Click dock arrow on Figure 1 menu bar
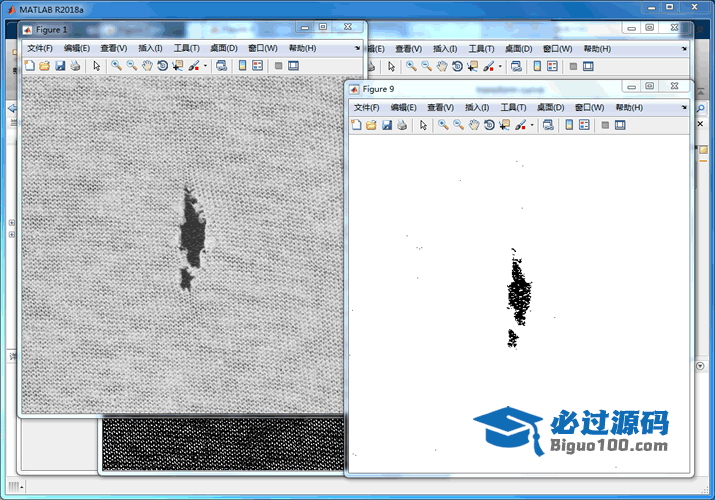Screen dimensions: 715x500 point(358,48)
